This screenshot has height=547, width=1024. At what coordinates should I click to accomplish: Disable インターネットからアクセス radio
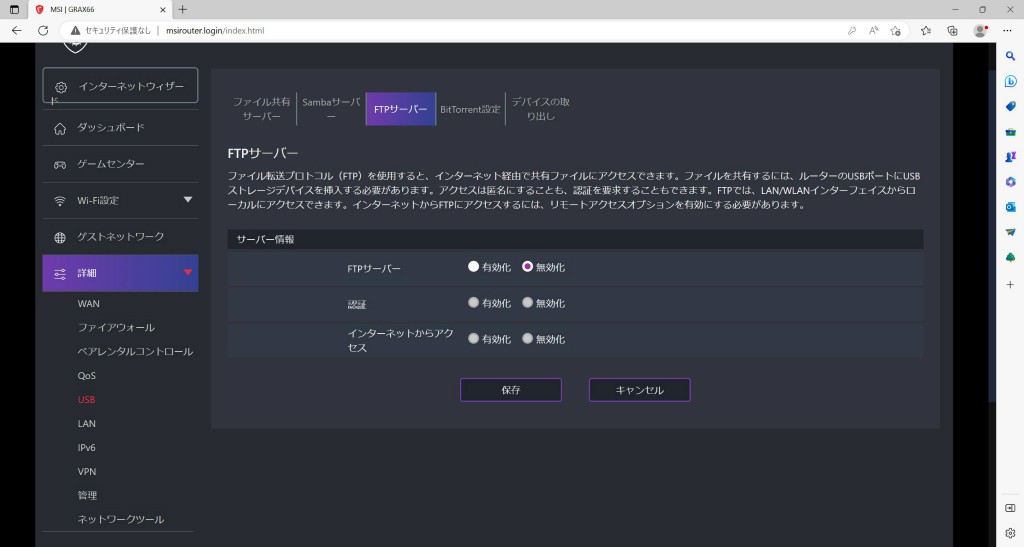pos(528,339)
